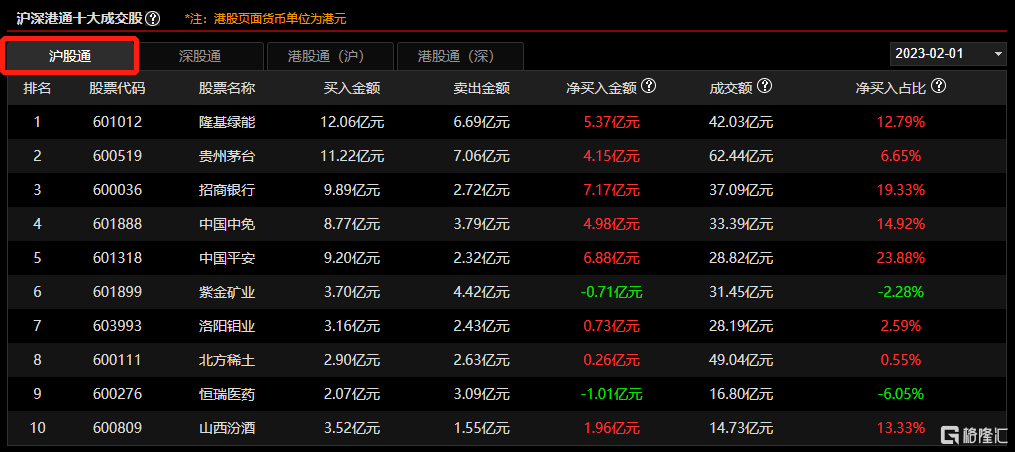Screen dimensions: 1015x452
Task: Select stock name 恒瑞医药
Action: click(227, 394)
